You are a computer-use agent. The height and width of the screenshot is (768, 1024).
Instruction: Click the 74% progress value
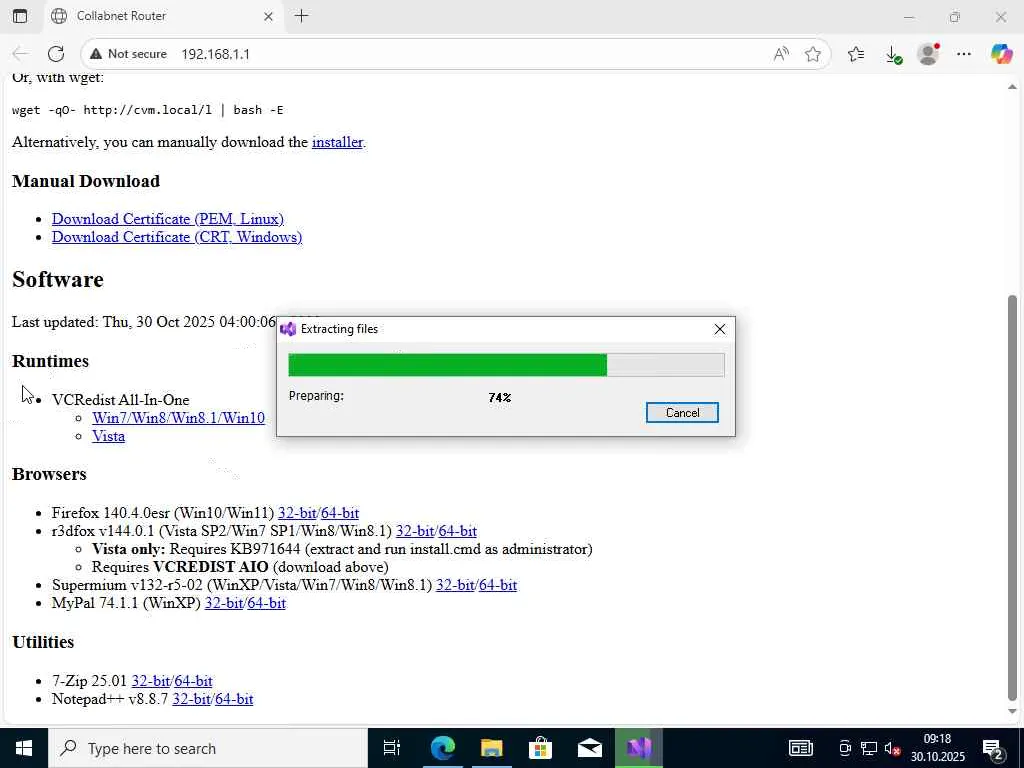tap(500, 397)
